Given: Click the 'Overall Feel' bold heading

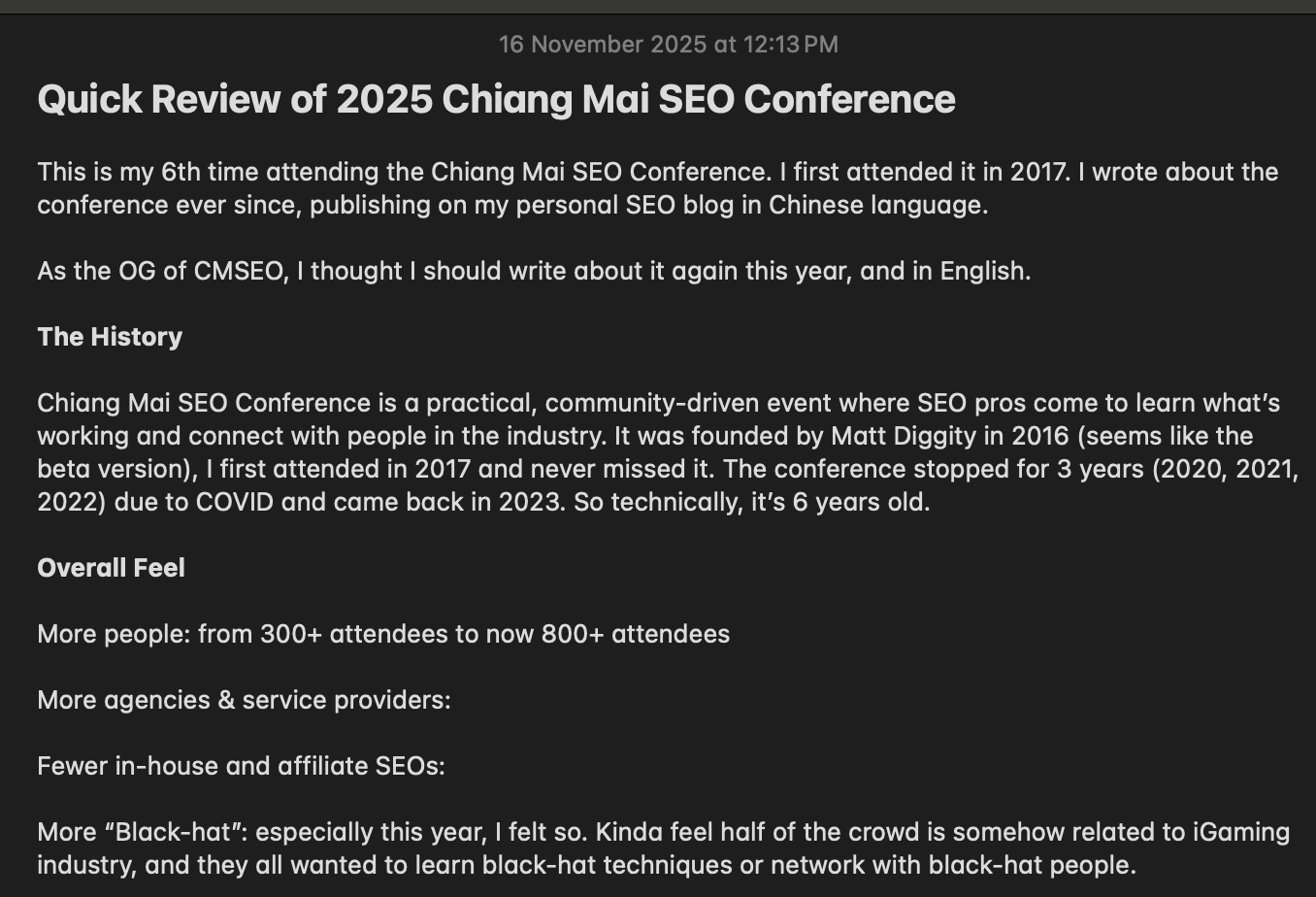Looking at the screenshot, I should 111,568.
